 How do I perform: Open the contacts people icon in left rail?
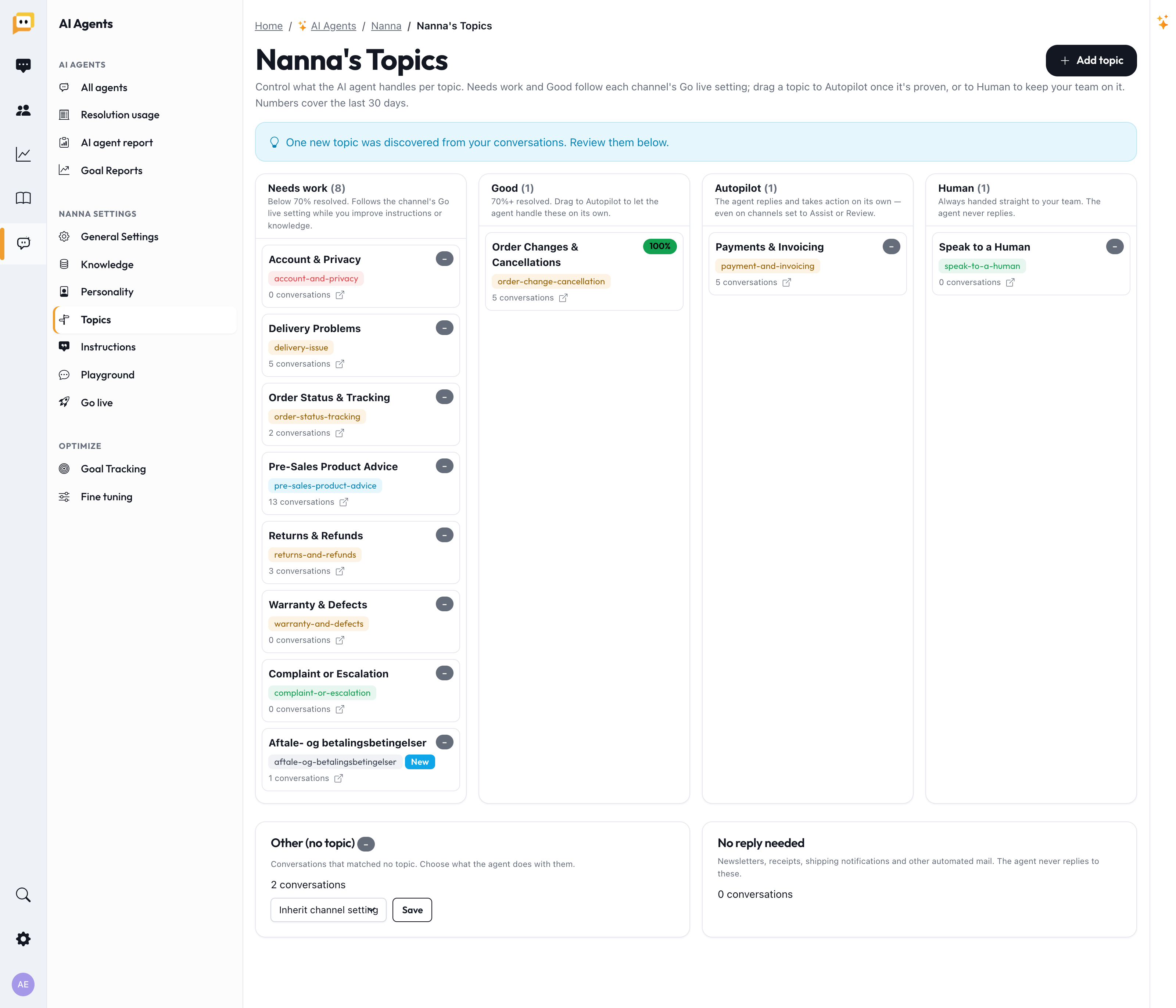[23, 110]
